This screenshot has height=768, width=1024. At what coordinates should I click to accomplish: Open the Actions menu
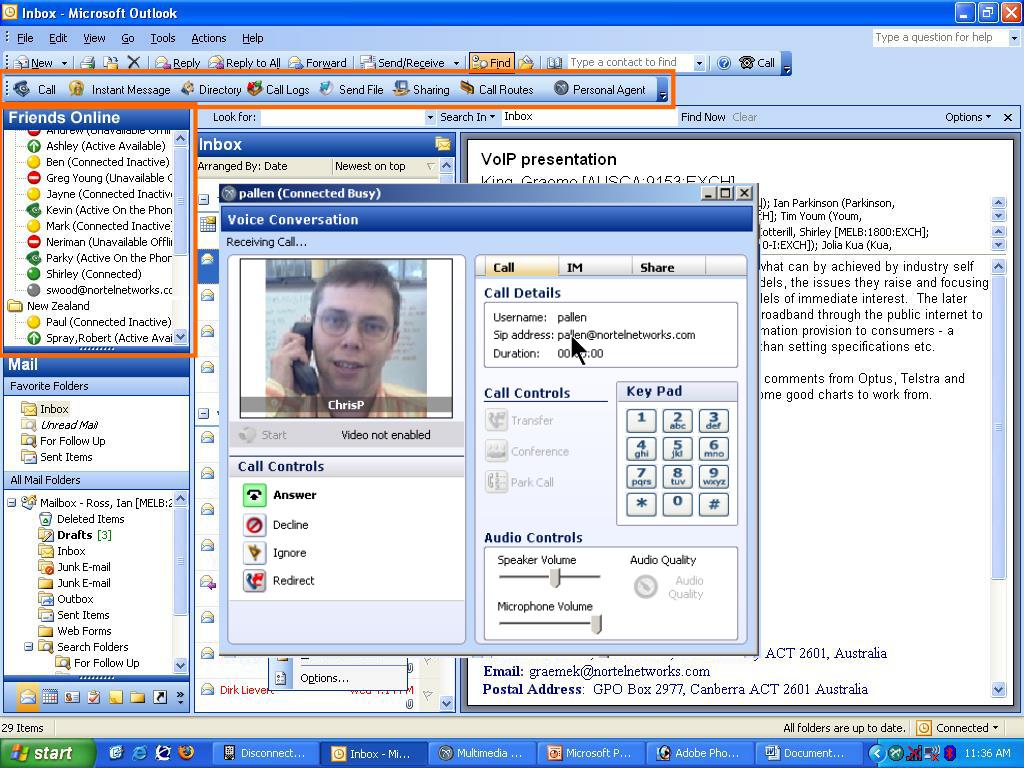208,38
